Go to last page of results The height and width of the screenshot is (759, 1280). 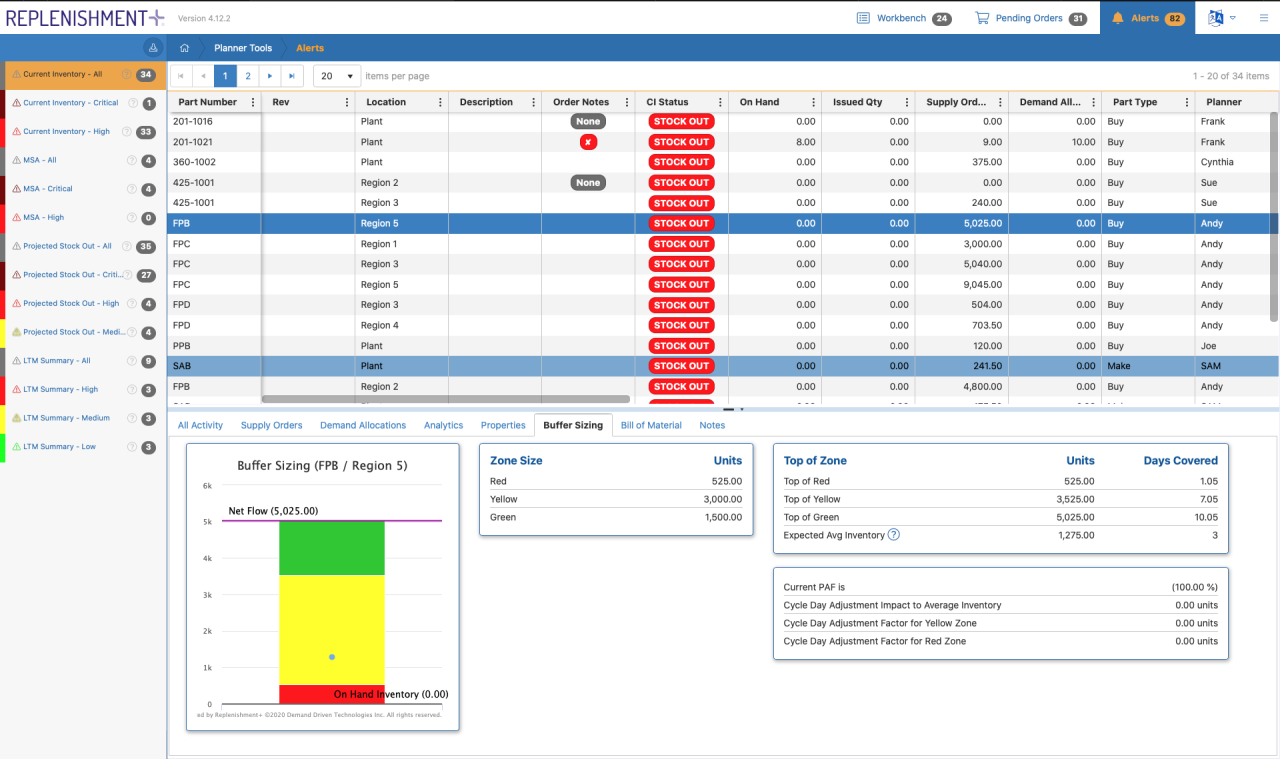tap(291, 76)
